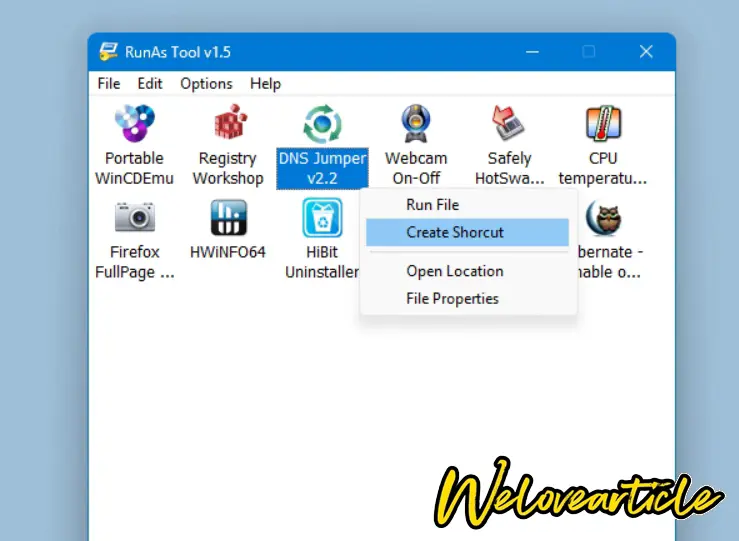739x541 pixels.
Task: Click the Hibernate owl icon
Action: 603,217
